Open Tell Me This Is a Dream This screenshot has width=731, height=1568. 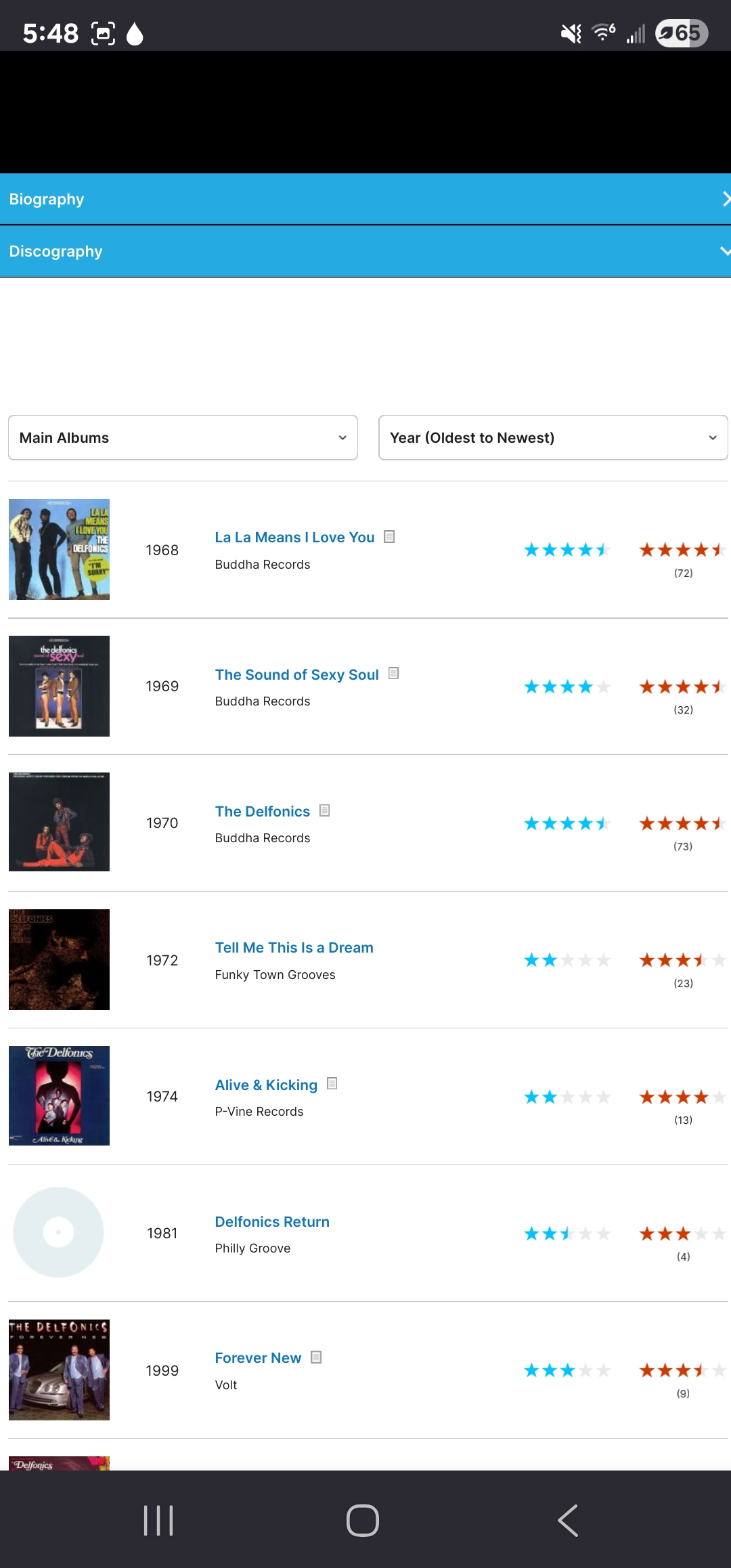click(x=294, y=948)
